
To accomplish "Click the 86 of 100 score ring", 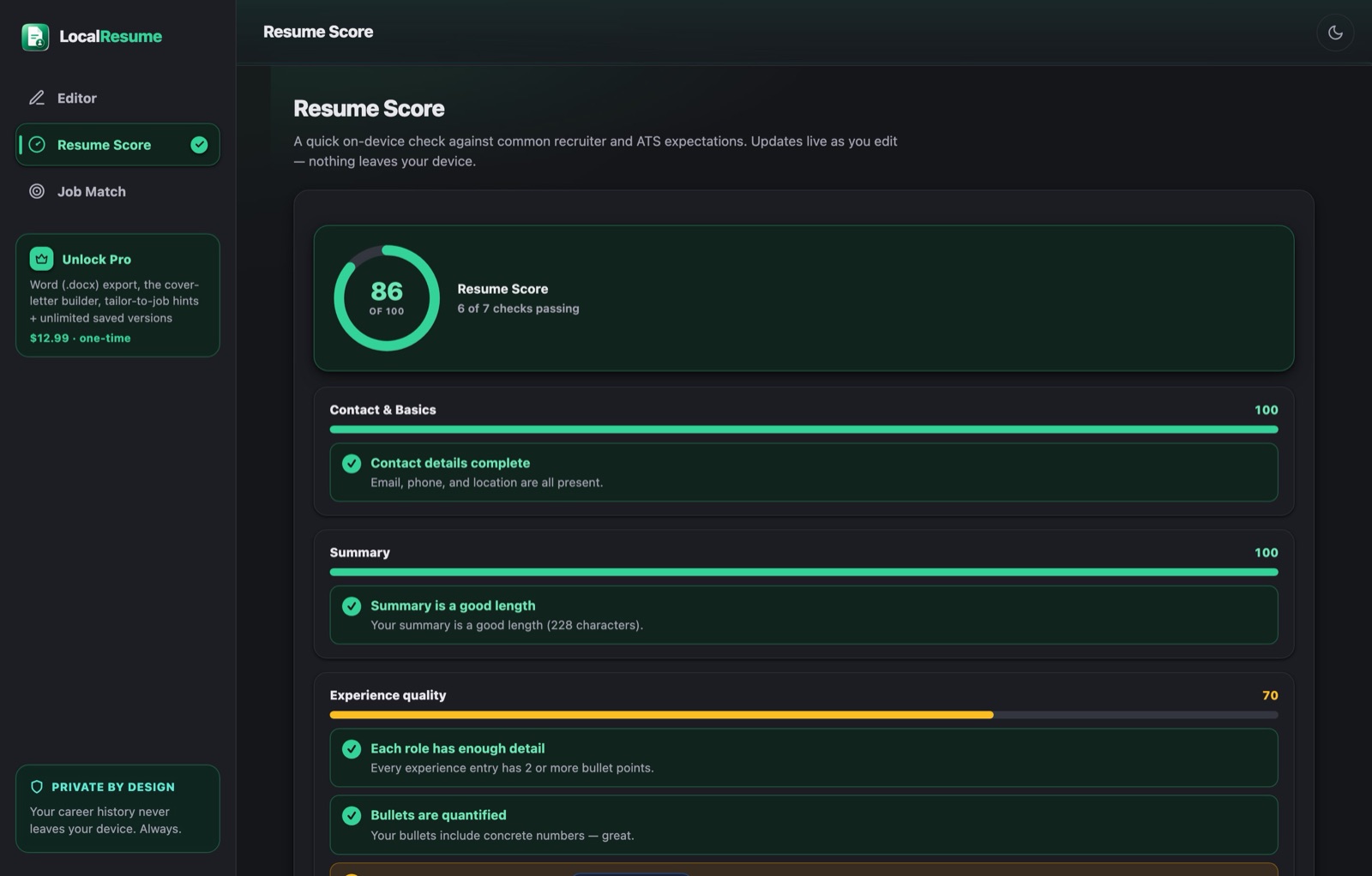I will click(x=387, y=298).
